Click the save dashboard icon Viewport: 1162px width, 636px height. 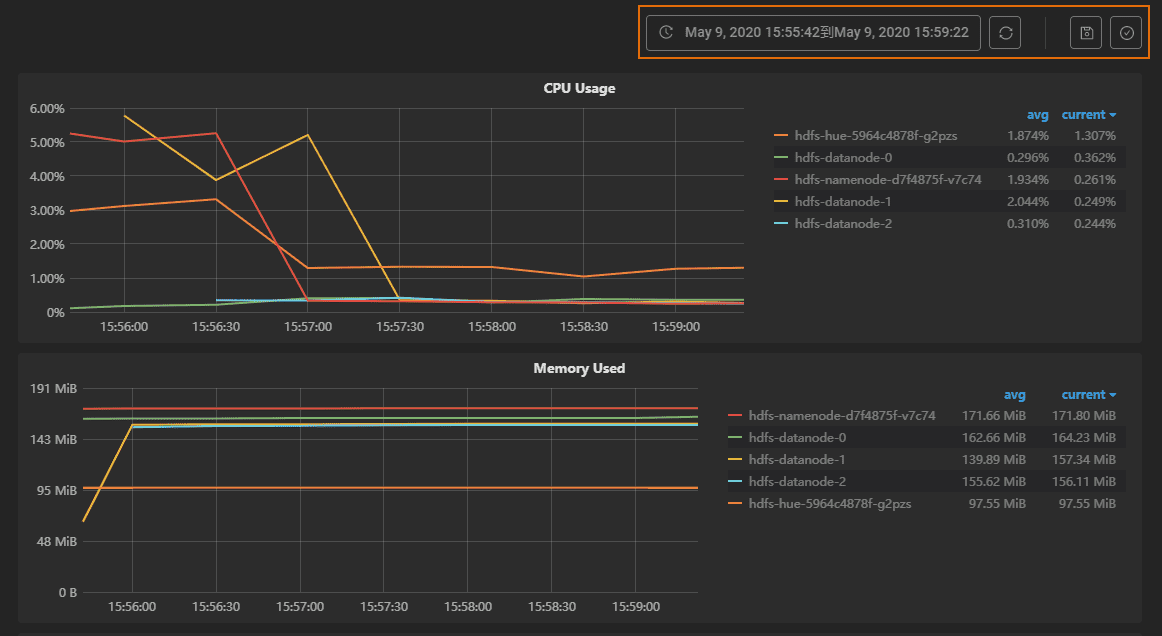(1086, 32)
